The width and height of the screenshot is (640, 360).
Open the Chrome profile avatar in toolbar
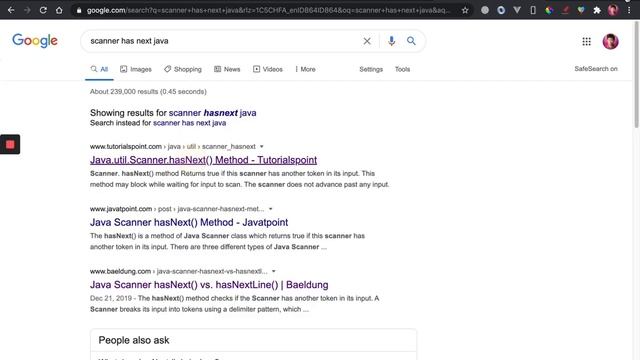tap(613, 10)
